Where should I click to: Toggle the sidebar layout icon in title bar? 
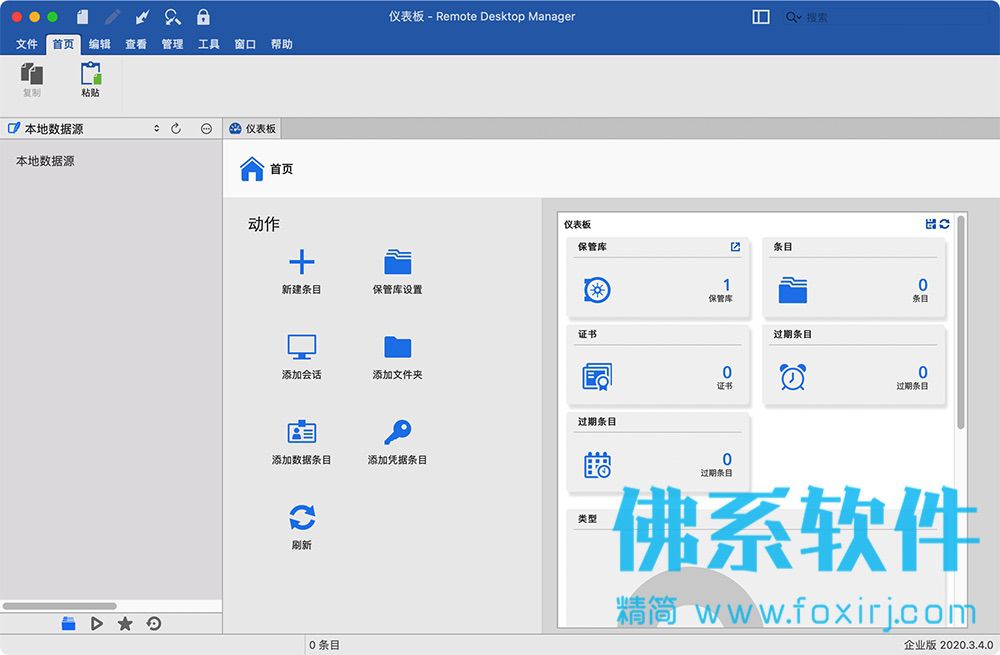click(761, 17)
